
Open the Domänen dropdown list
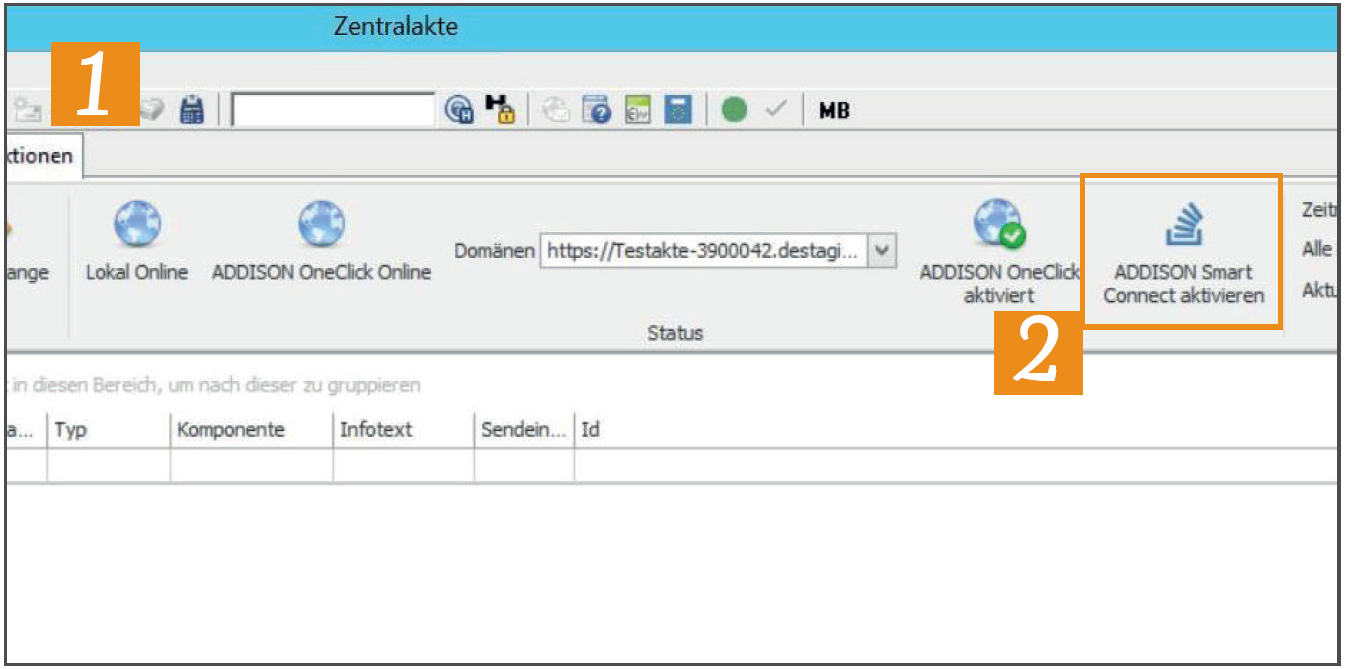[x=881, y=250]
